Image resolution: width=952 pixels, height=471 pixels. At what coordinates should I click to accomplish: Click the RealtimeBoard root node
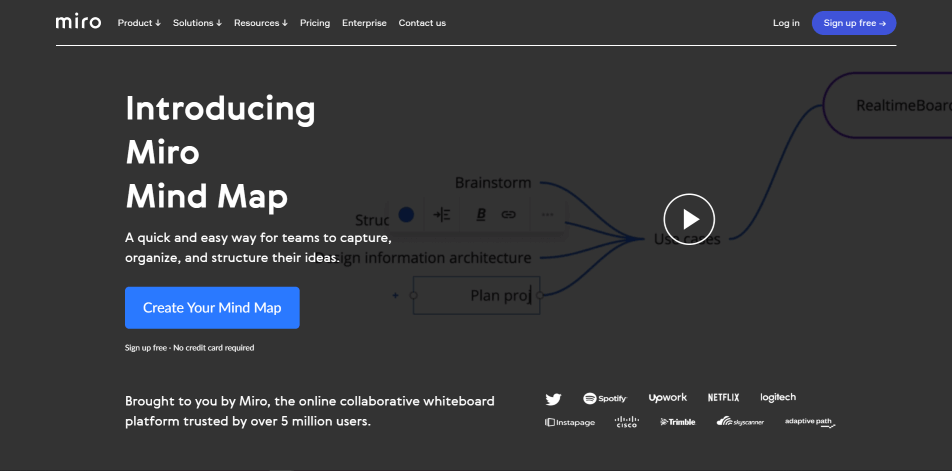point(889,106)
